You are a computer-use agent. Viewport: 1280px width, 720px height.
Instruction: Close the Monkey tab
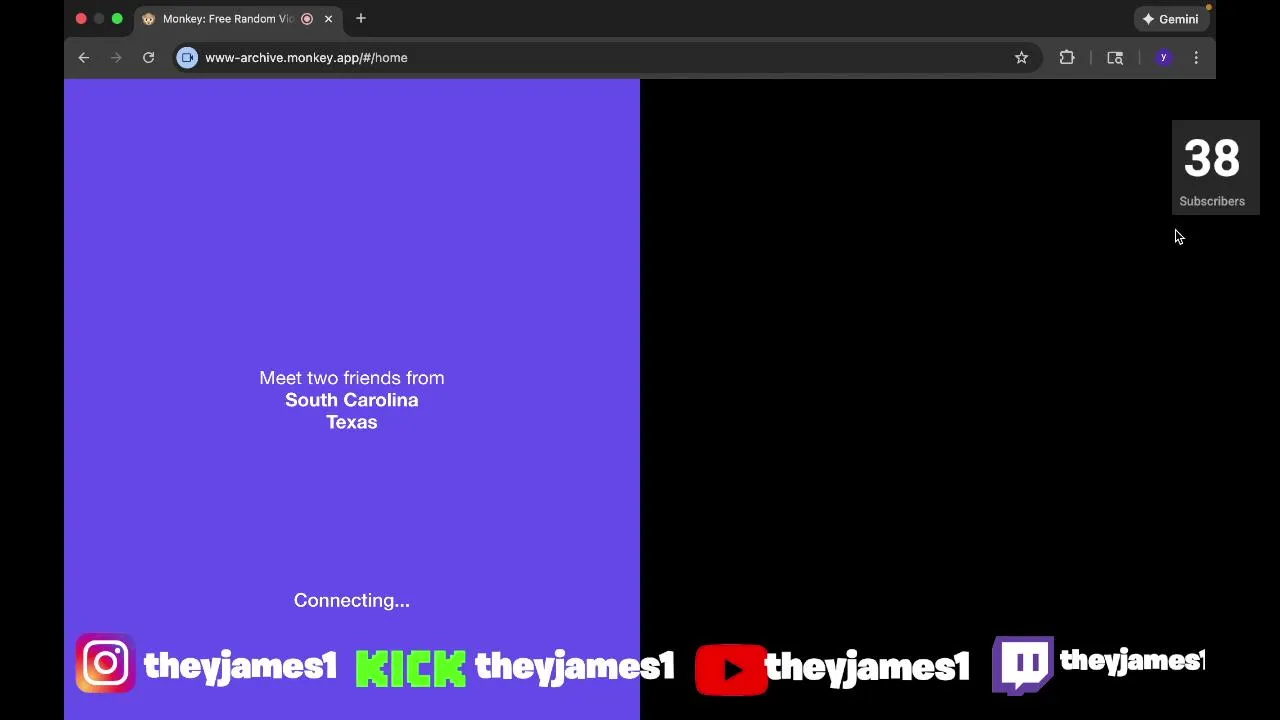coord(328,19)
